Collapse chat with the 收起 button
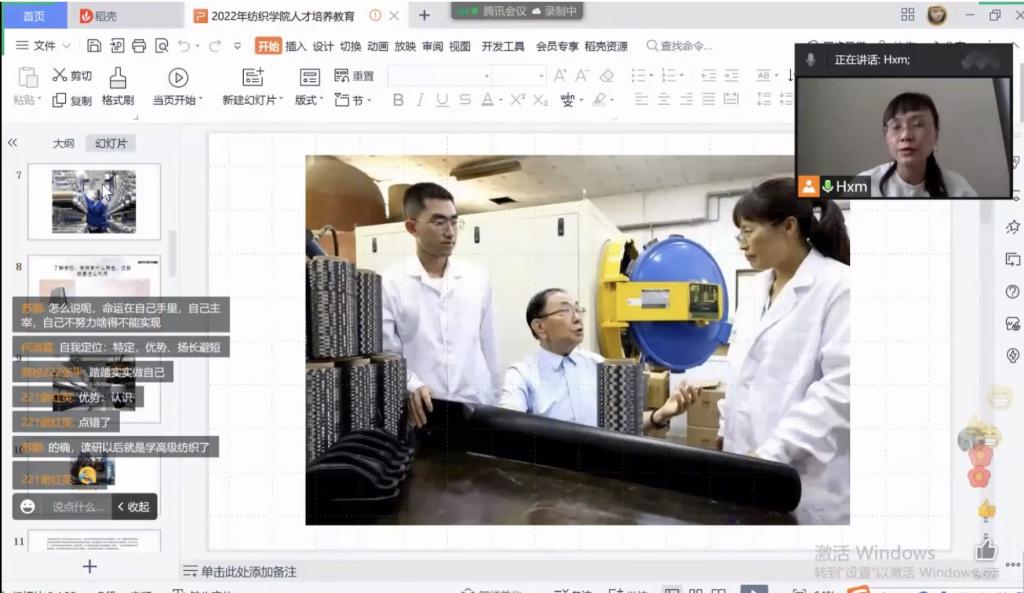Viewport: 1024px width, 593px height. coord(134,507)
